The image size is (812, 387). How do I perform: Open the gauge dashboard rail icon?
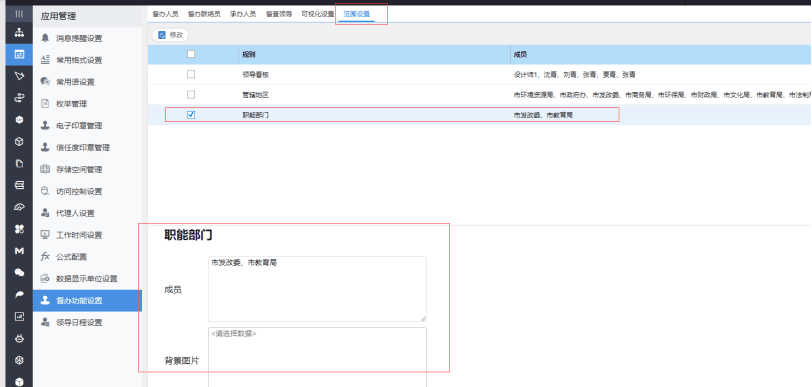coord(19,207)
